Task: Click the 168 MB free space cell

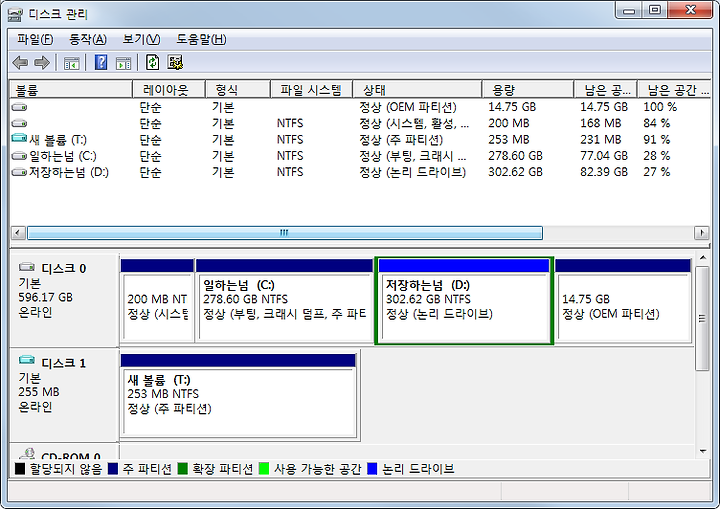Action: [601, 124]
